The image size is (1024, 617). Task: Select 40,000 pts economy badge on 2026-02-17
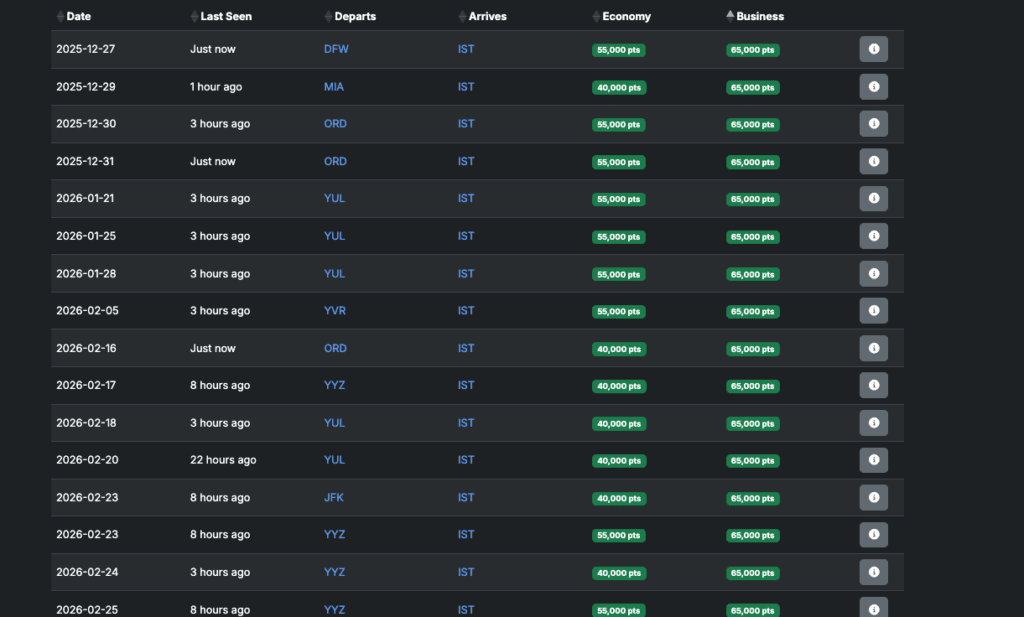[619, 386]
